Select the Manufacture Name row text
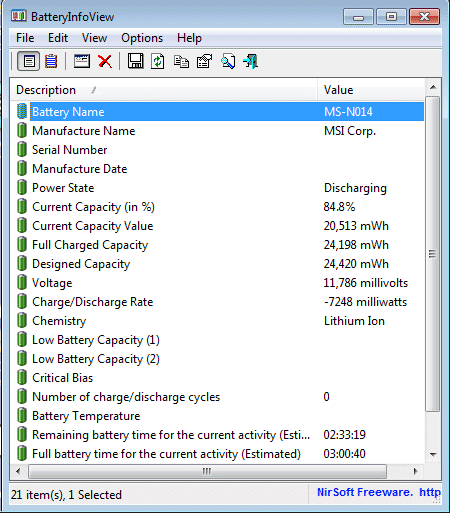The height and width of the screenshot is (513, 450). [x=83, y=131]
